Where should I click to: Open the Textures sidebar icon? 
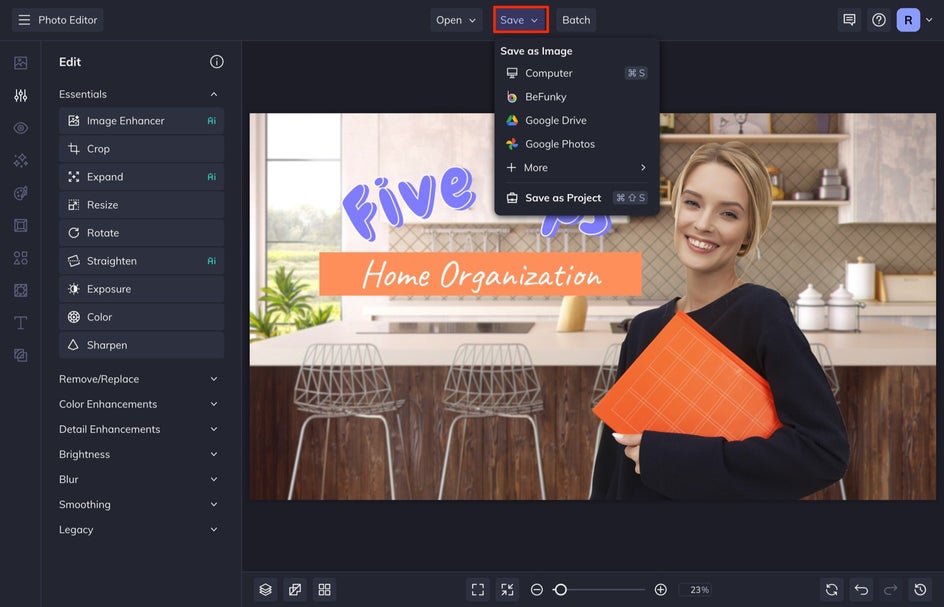20,290
